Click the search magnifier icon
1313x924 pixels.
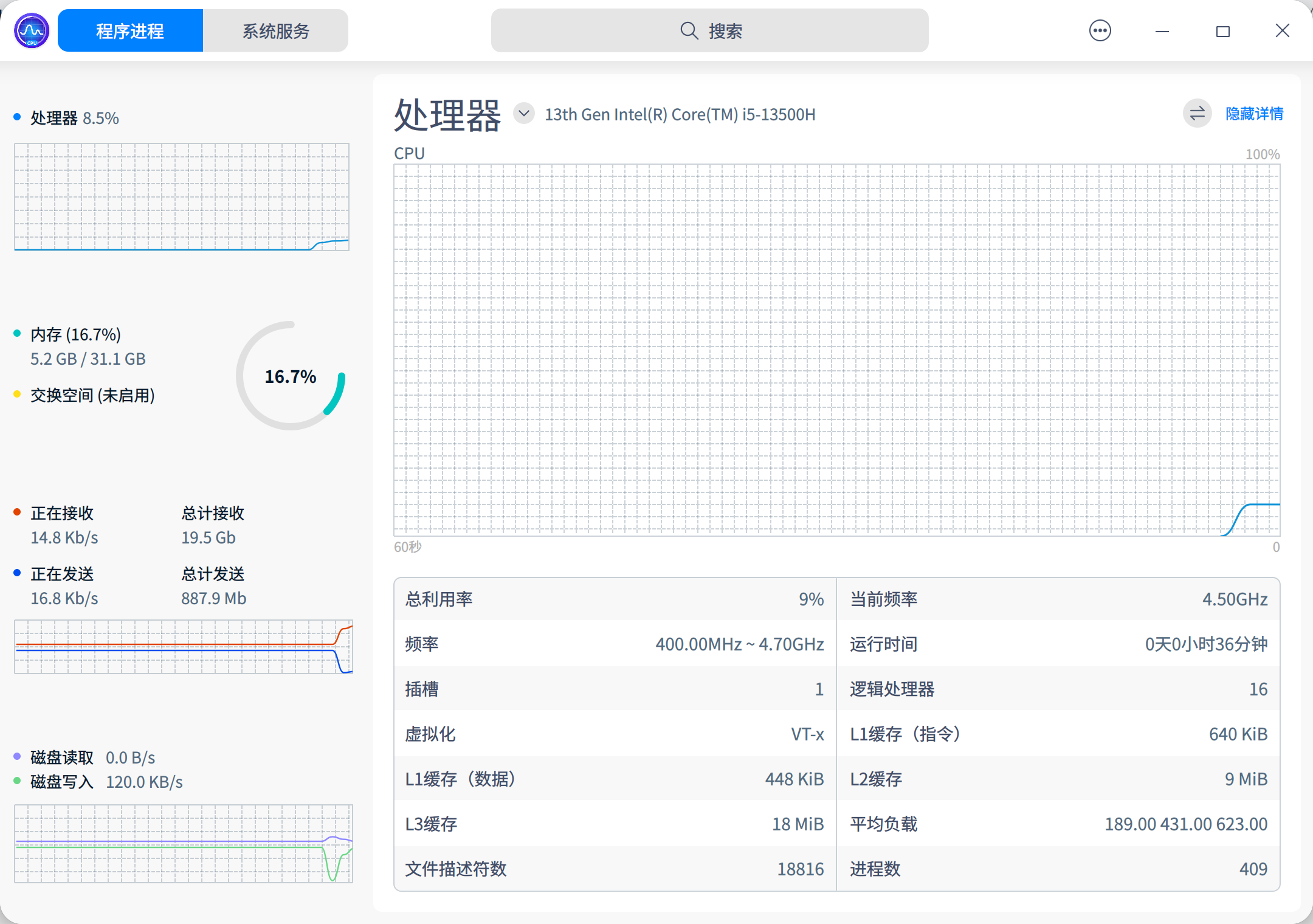(x=688, y=30)
